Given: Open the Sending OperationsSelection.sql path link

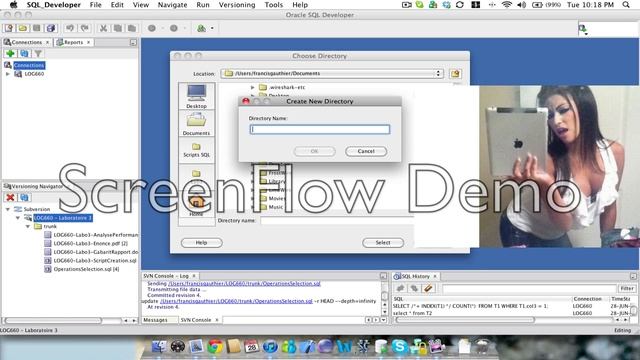Looking at the screenshot, I should click(x=244, y=283).
